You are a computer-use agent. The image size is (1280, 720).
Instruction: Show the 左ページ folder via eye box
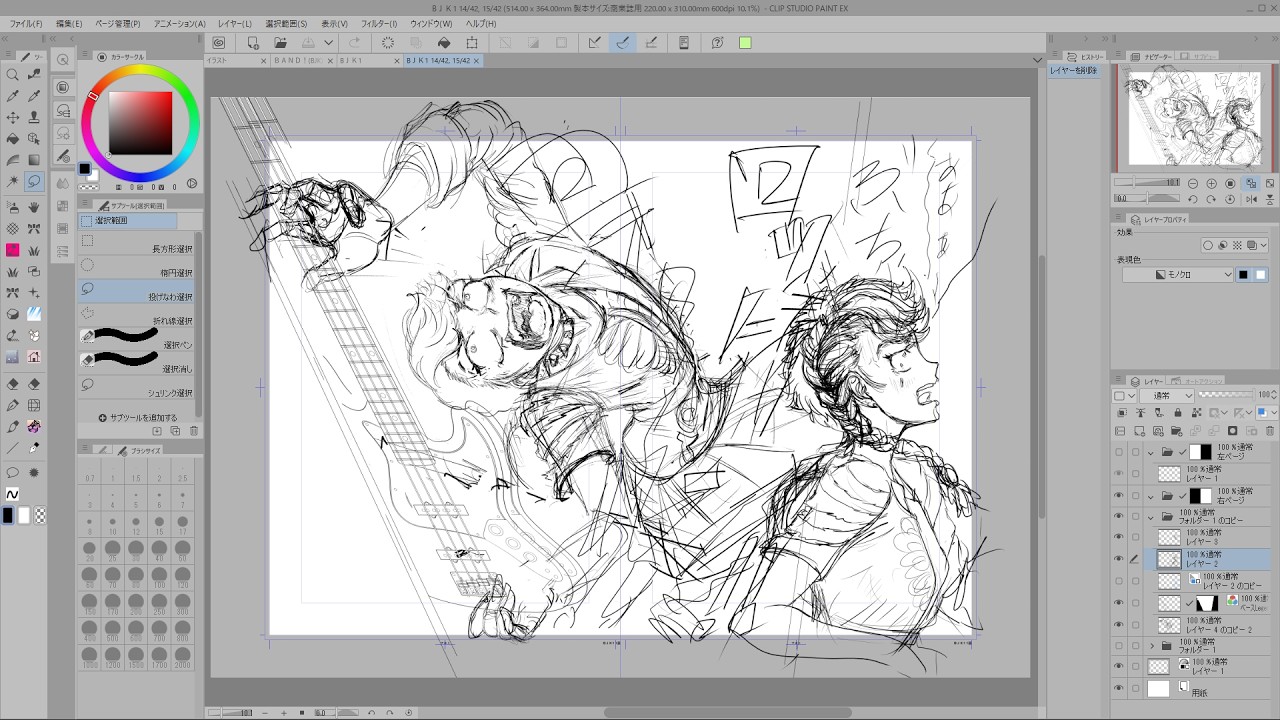pyautogui.click(x=1119, y=452)
